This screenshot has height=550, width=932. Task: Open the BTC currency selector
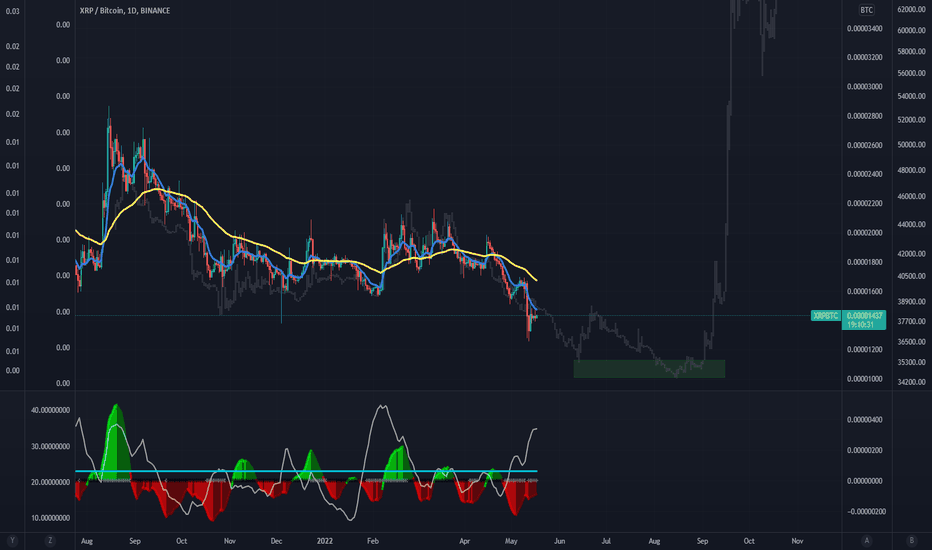tap(867, 10)
